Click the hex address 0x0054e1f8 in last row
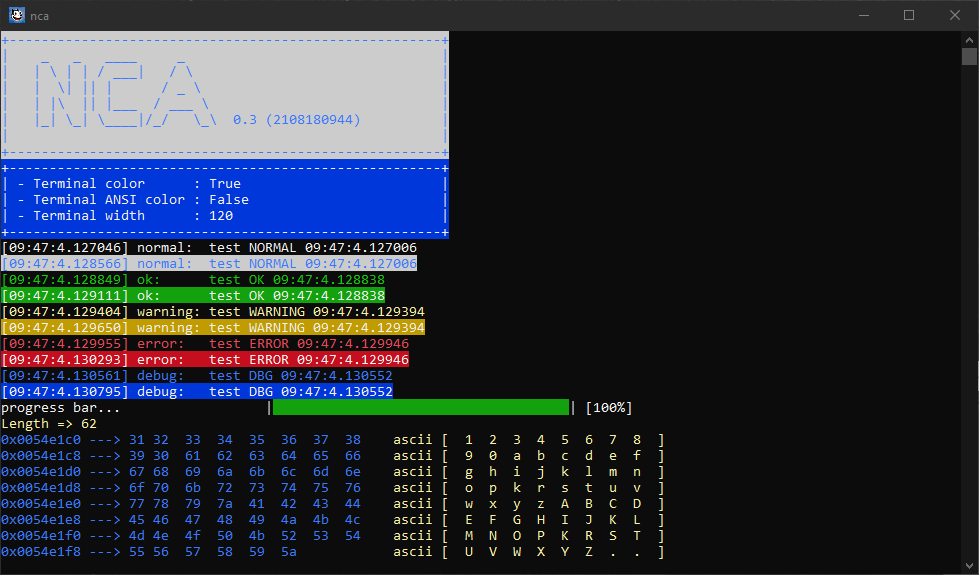This screenshot has height=575, width=979. 41,552
